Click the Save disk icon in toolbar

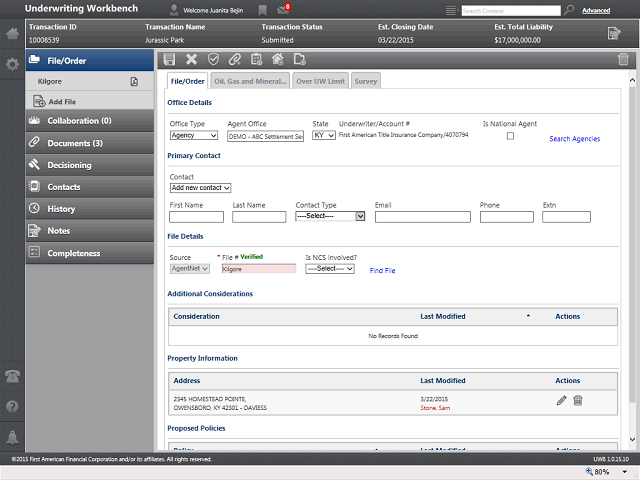pos(169,60)
